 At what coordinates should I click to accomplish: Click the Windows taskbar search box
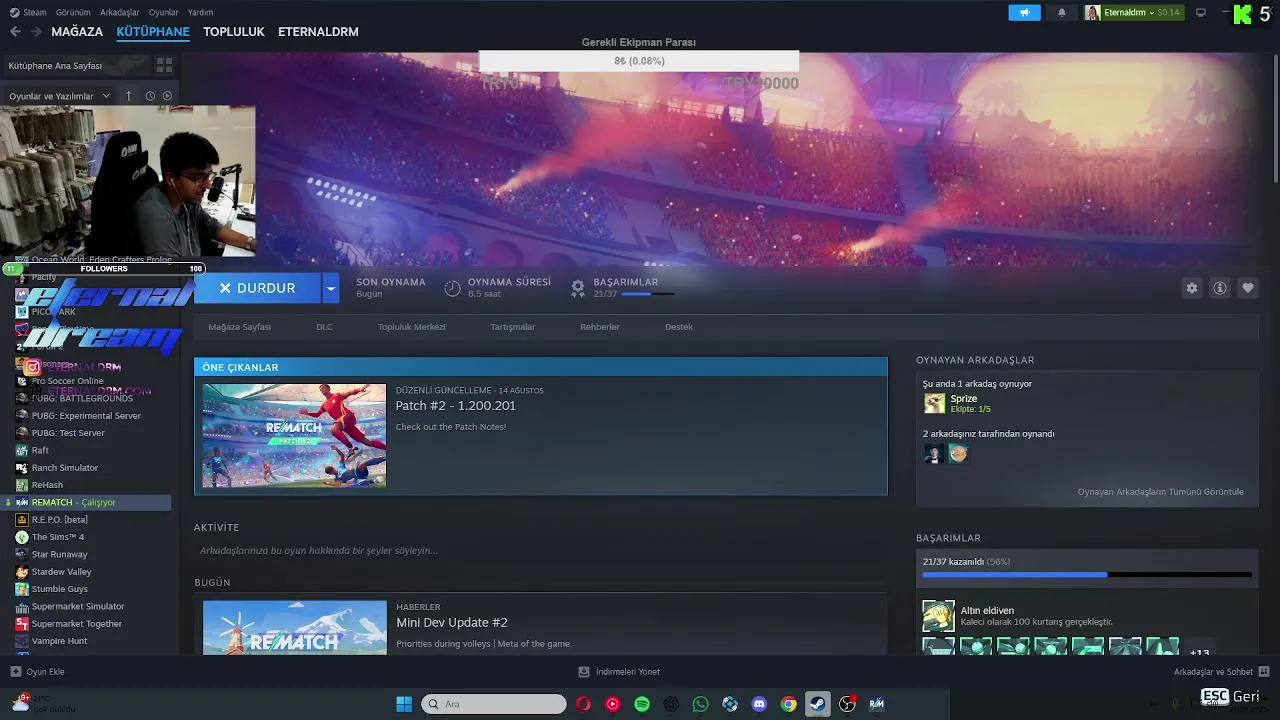tap(494, 704)
